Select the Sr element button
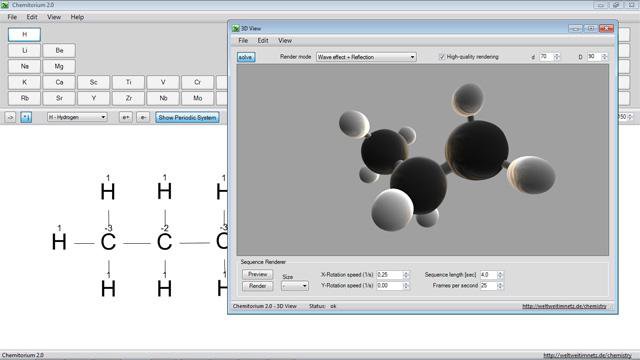This screenshot has width=640, height=360. point(59,98)
